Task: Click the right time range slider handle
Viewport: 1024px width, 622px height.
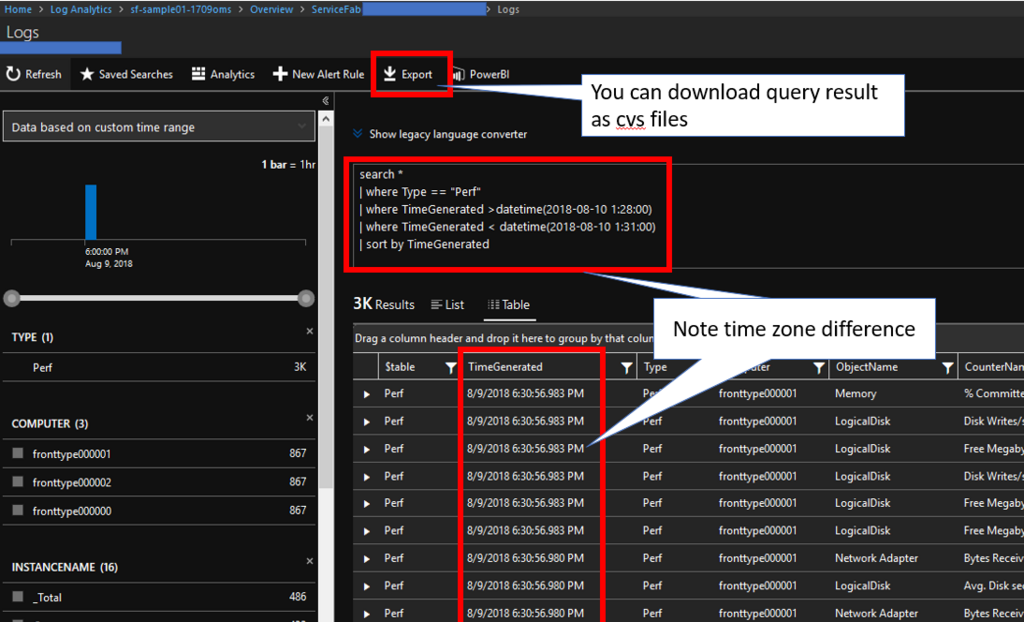Action: pyautogui.click(x=306, y=299)
